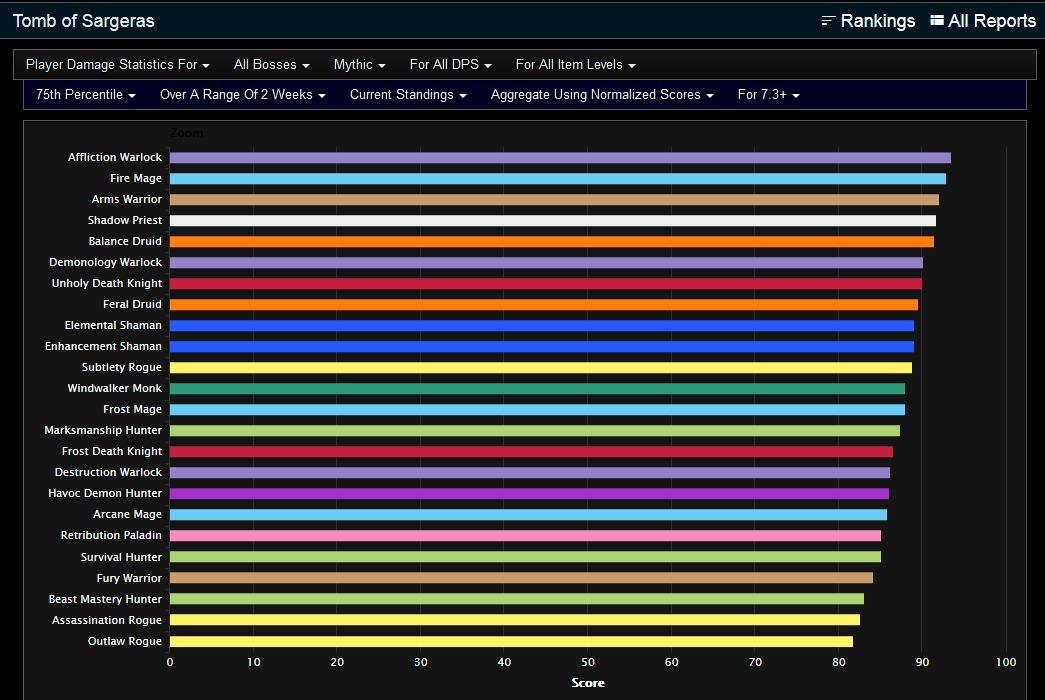
Task: Click the Frost Death Knight bar
Action: click(531, 452)
